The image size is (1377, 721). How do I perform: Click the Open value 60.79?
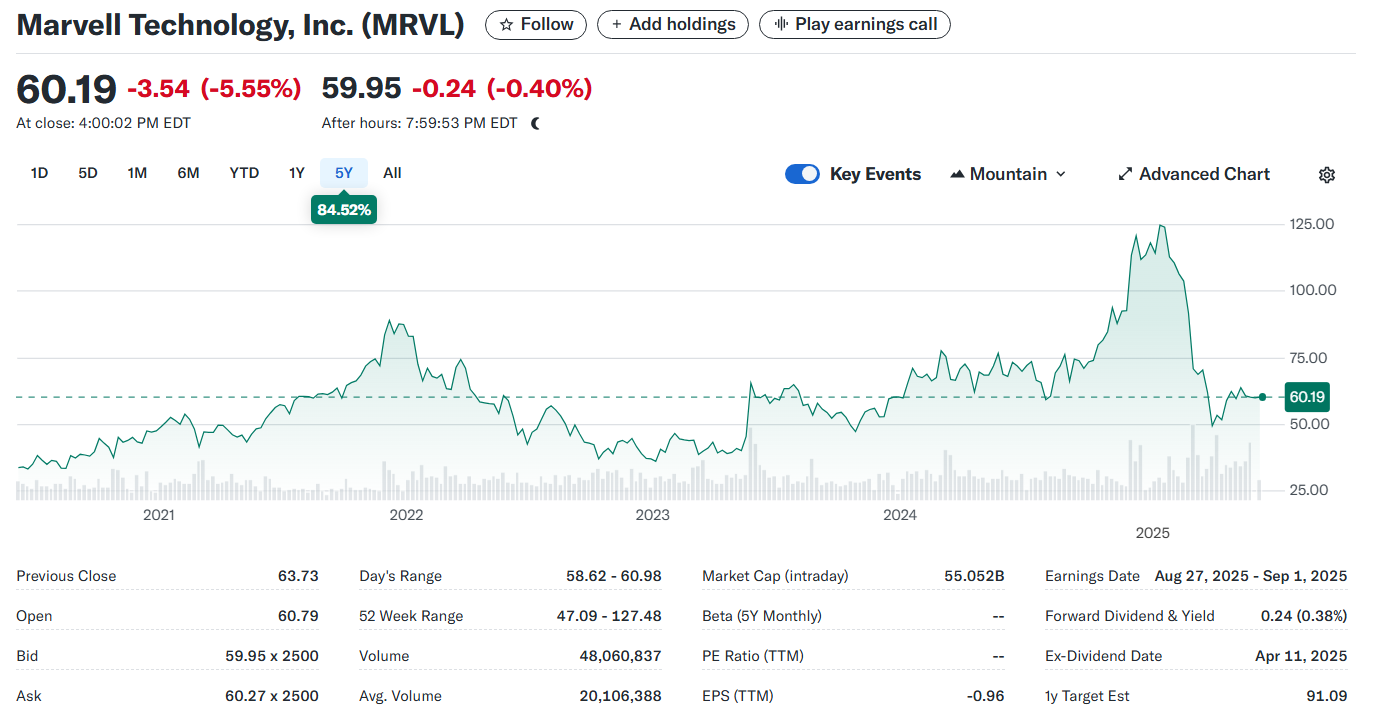[299, 616]
